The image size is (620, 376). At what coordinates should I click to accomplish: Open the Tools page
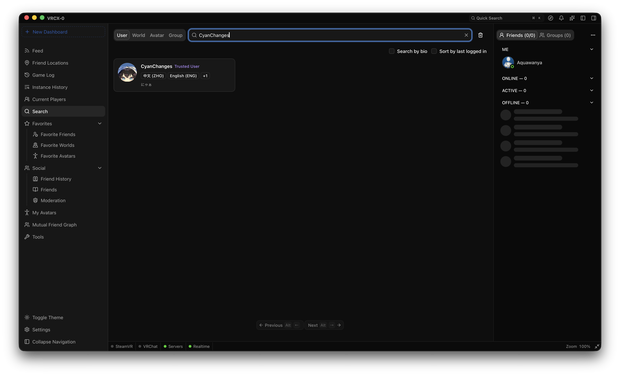pos(63,237)
